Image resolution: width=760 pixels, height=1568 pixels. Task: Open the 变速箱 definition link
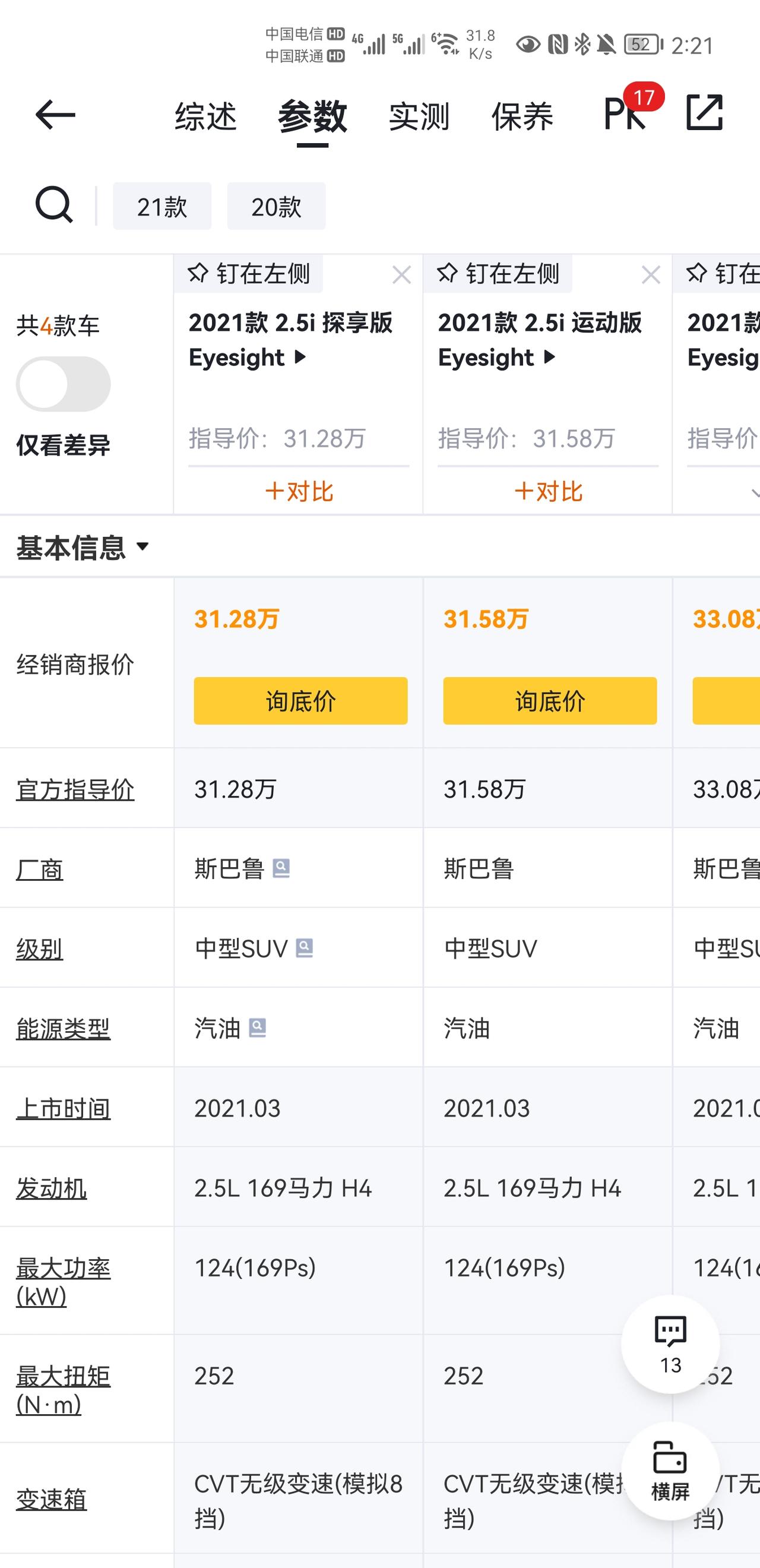52,1499
